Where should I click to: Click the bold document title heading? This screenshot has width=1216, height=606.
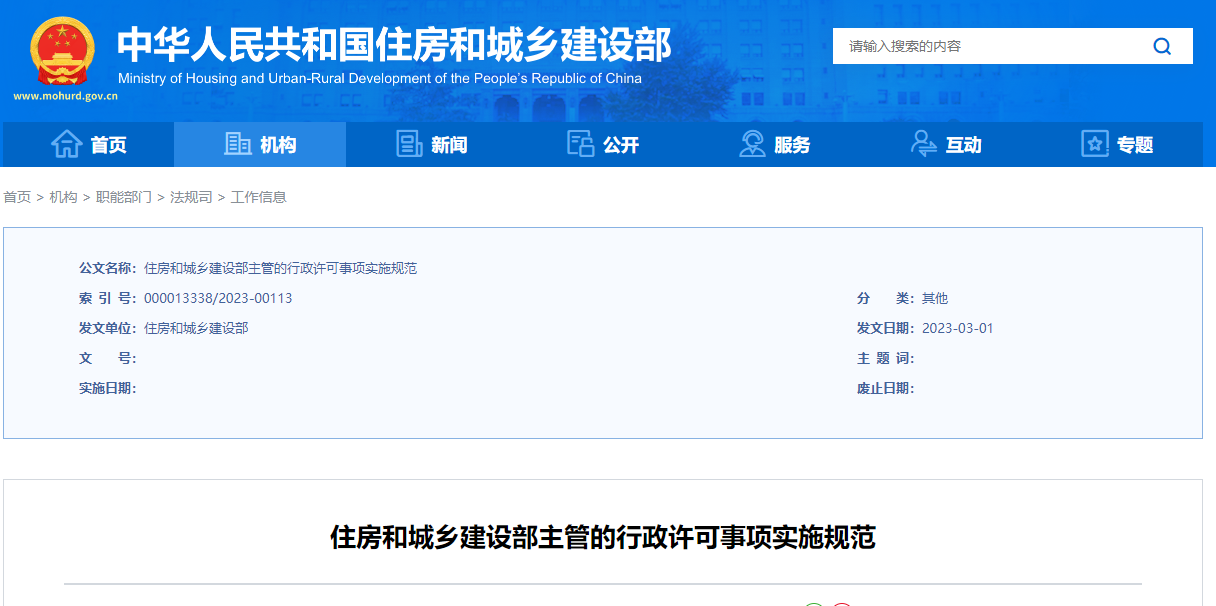(602, 538)
